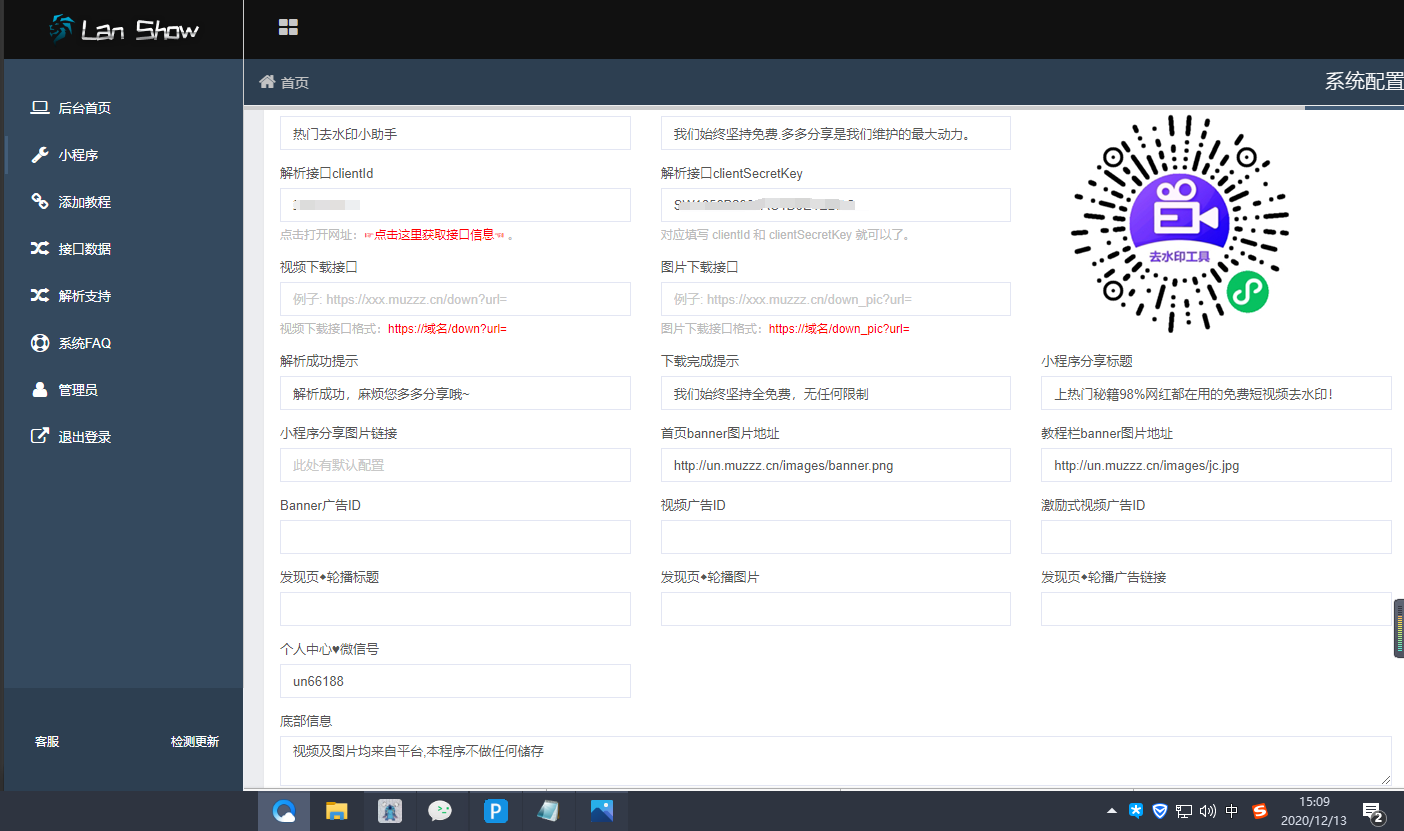1404x831 pixels.
Task: Click the Lan Show logo
Action: (124, 30)
